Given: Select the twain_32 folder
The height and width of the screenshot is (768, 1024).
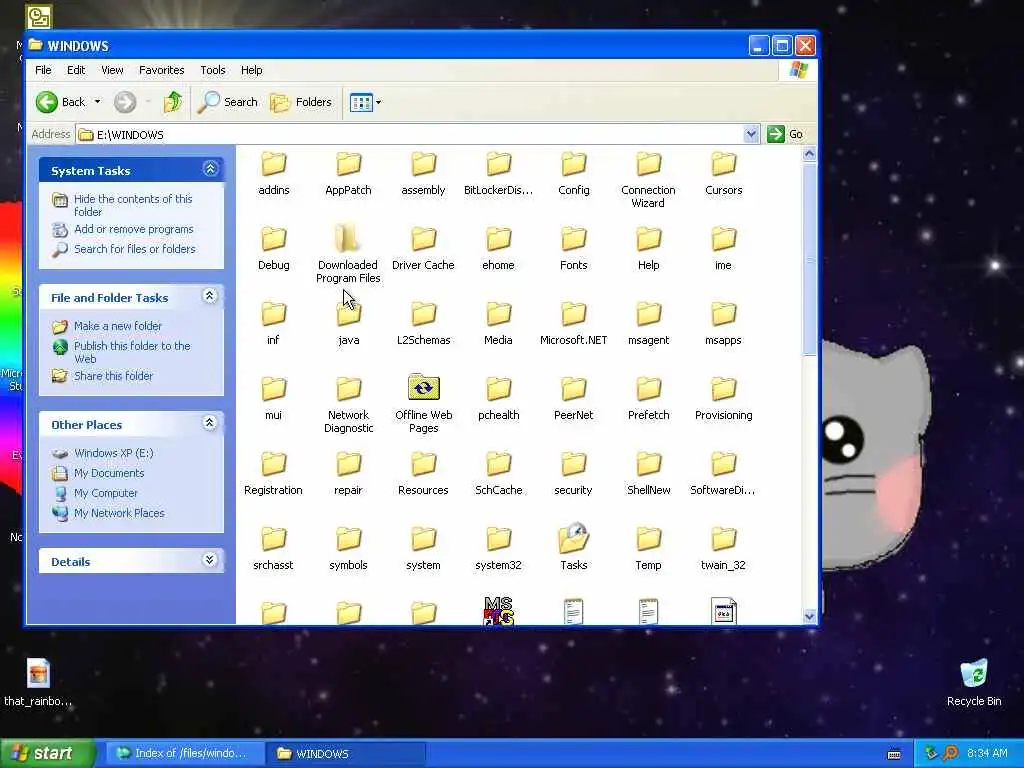Looking at the screenshot, I should tap(724, 549).
